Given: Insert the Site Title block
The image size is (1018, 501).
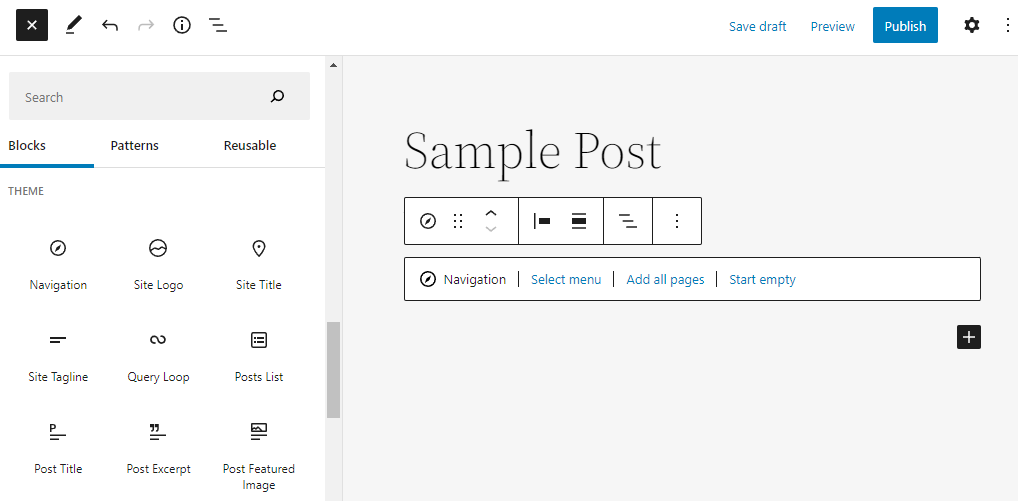Looking at the screenshot, I should pos(259,262).
